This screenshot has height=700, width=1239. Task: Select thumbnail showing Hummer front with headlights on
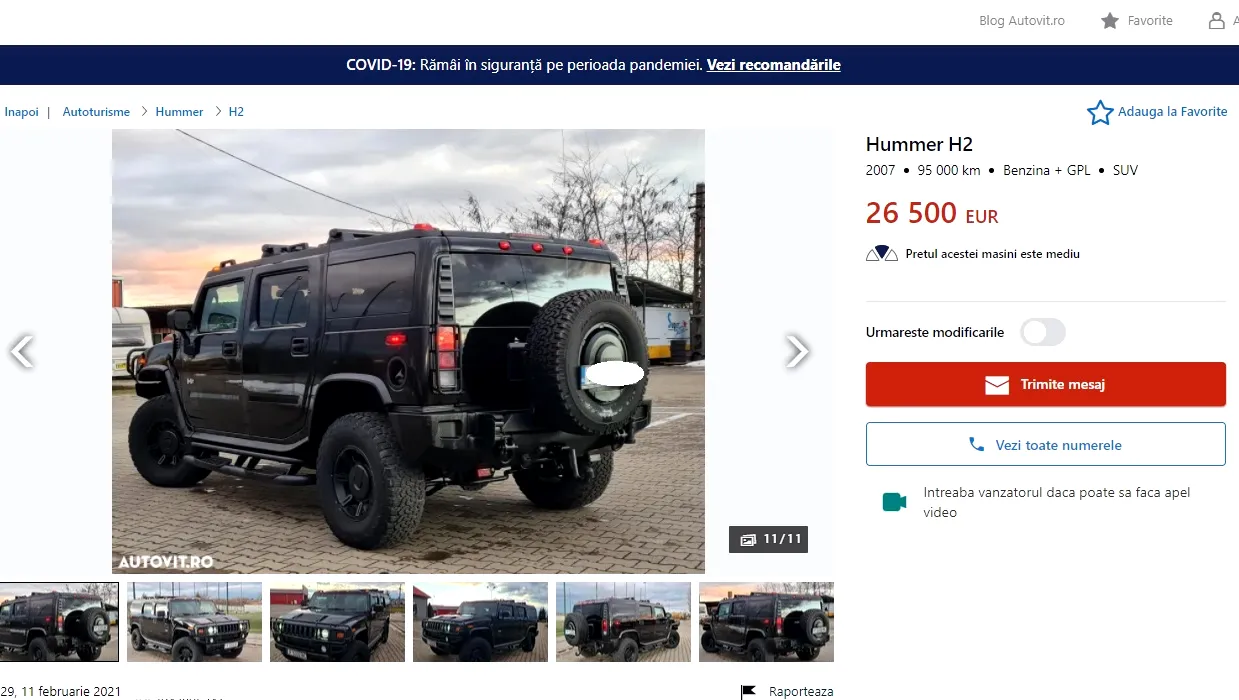[337, 622]
